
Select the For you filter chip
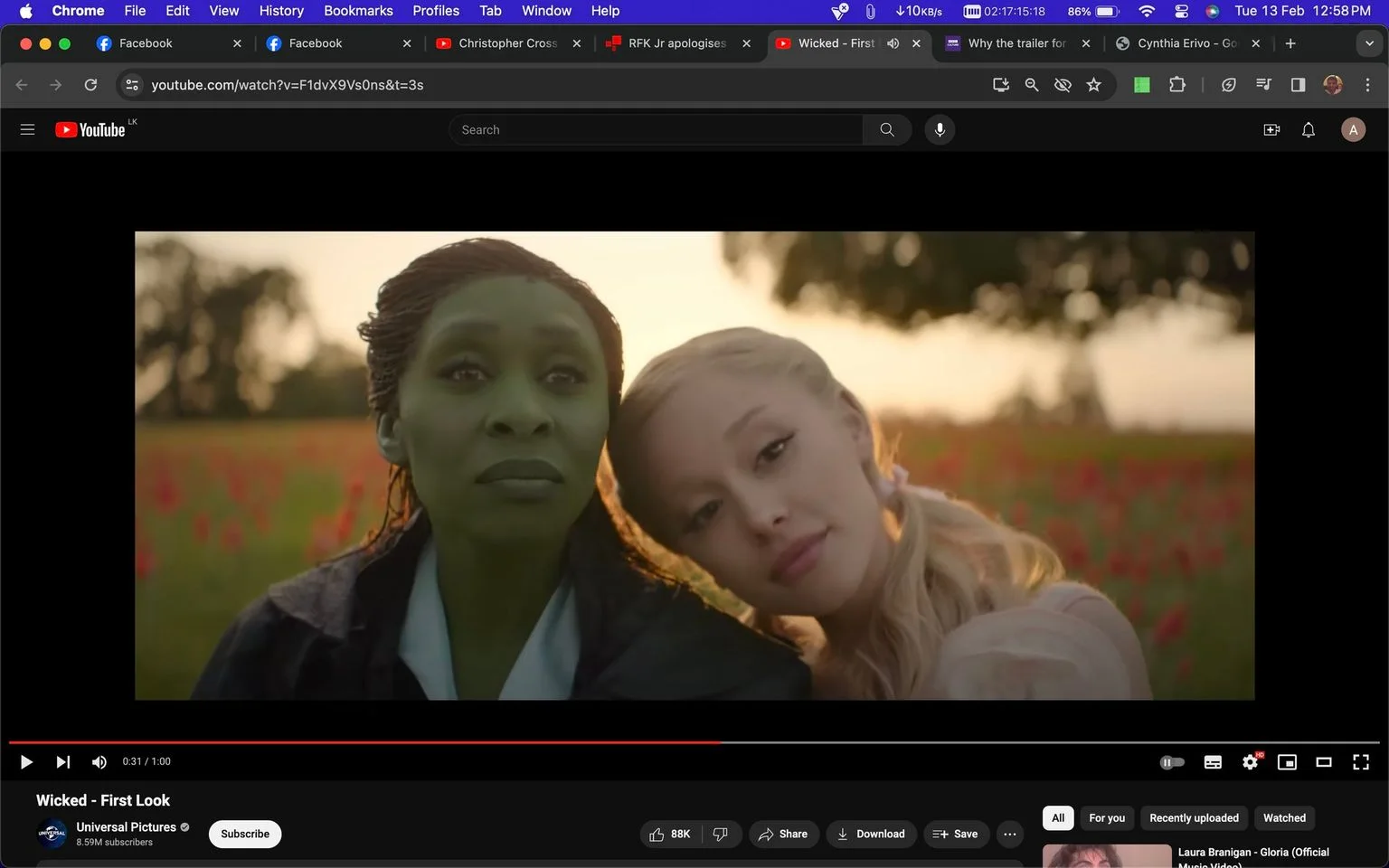(x=1107, y=817)
